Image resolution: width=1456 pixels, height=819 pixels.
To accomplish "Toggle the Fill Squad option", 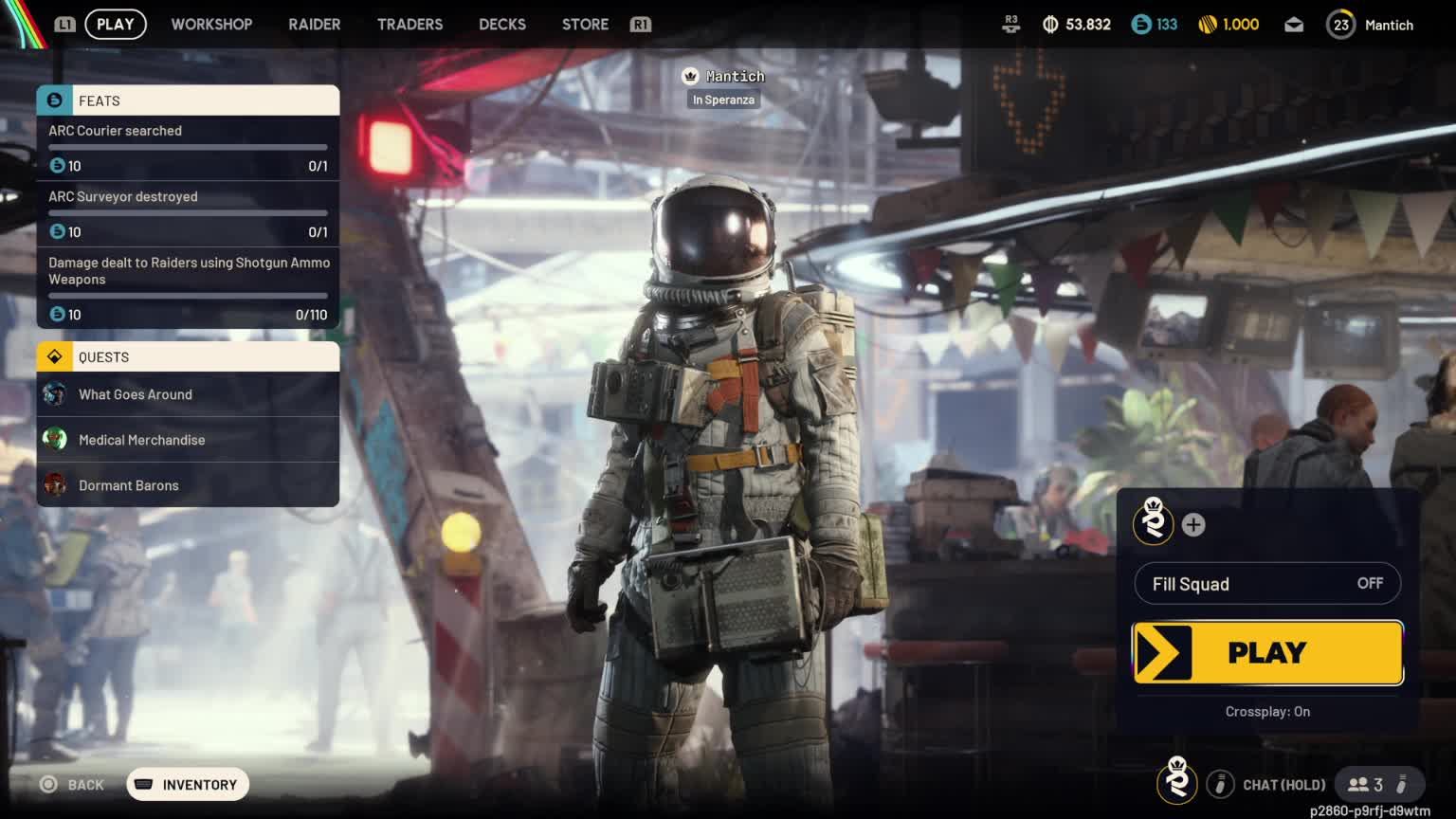I will pos(1267,584).
